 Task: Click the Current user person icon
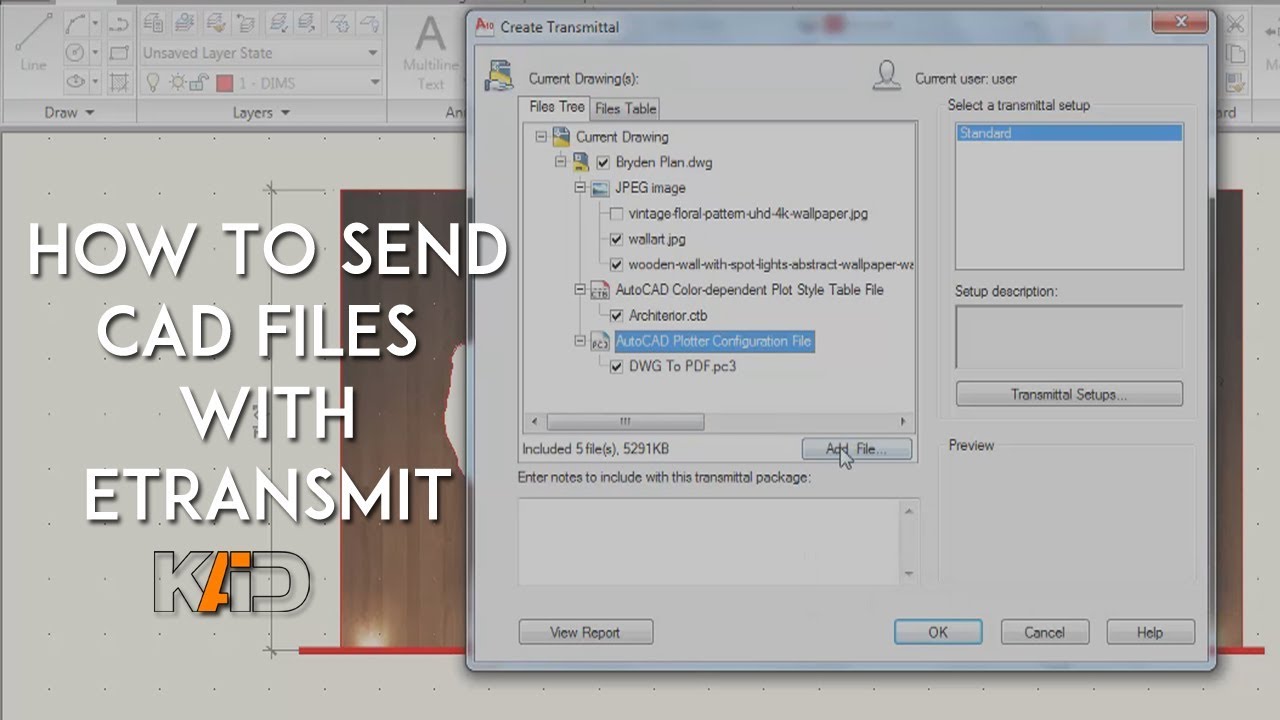(x=888, y=76)
